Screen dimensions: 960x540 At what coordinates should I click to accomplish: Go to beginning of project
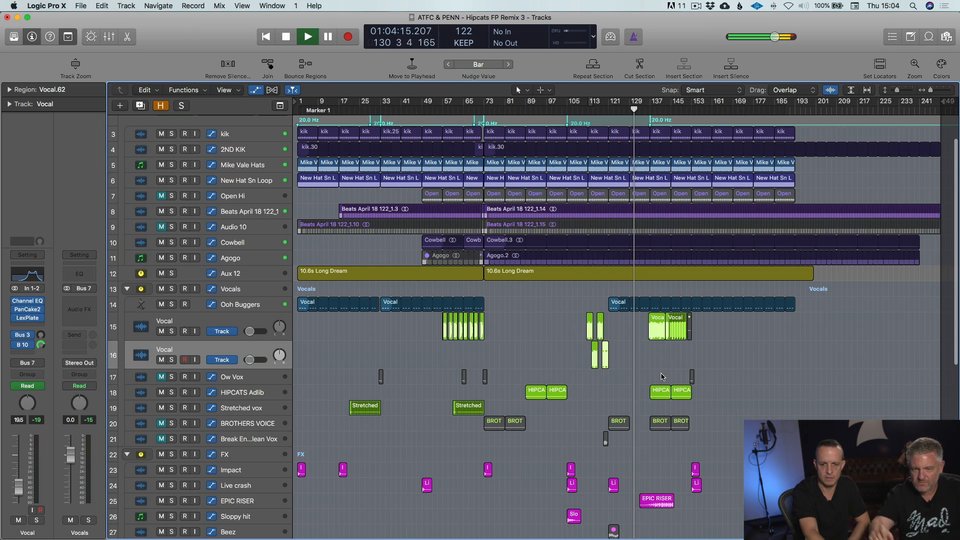coord(266,37)
